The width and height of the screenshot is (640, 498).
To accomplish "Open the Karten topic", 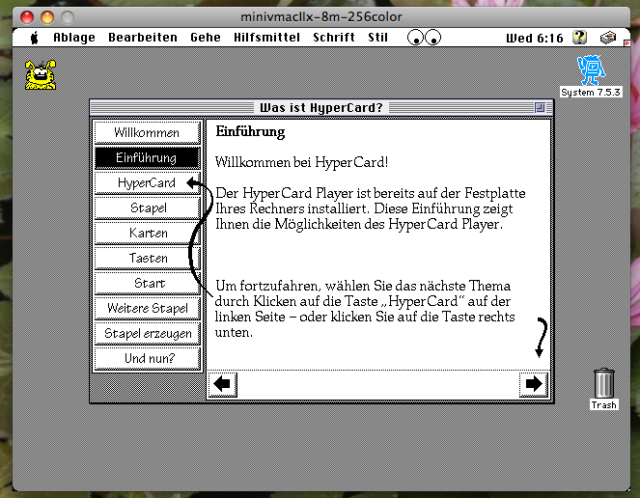I will tap(147, 233).
